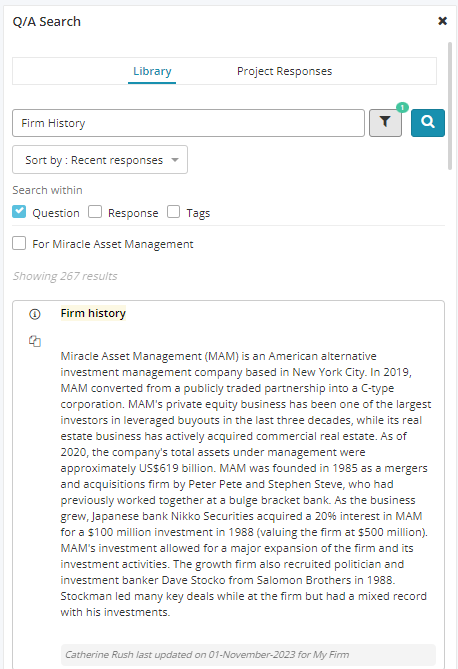458x669 pixels.
Task: Click into the Firm History search field
Action: click(x=188, y=123)
